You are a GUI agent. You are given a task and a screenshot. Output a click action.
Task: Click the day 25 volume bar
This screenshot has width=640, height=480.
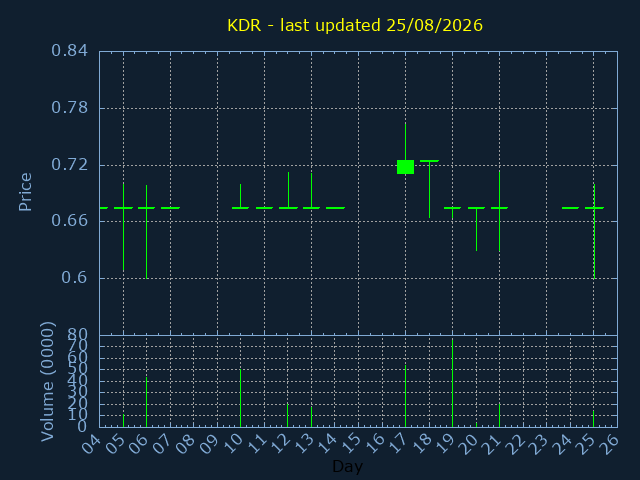click(x=593, y=419)
